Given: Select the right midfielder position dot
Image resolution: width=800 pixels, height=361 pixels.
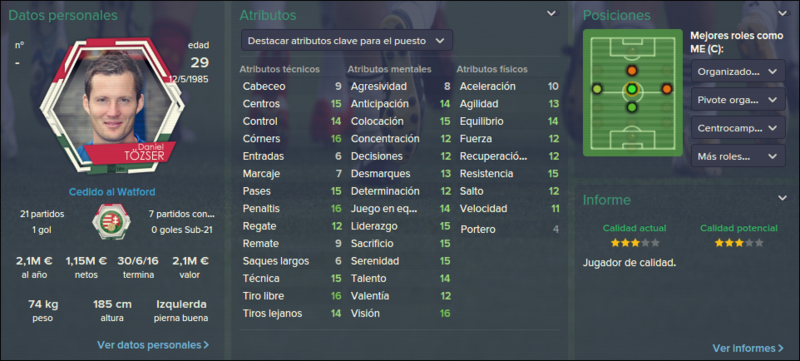Looking at the screenshot, I should pyautogui.click(x=667, y=89).
